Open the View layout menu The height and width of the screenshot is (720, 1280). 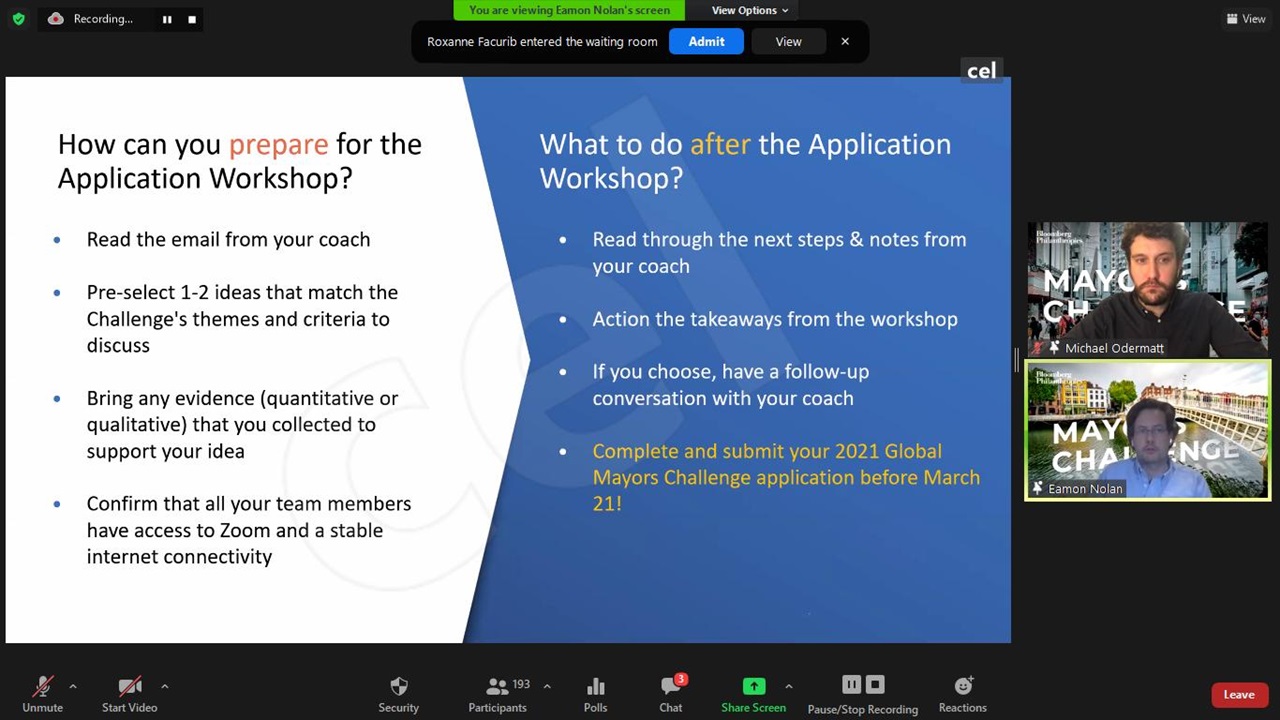click(x=1246, y=19)
